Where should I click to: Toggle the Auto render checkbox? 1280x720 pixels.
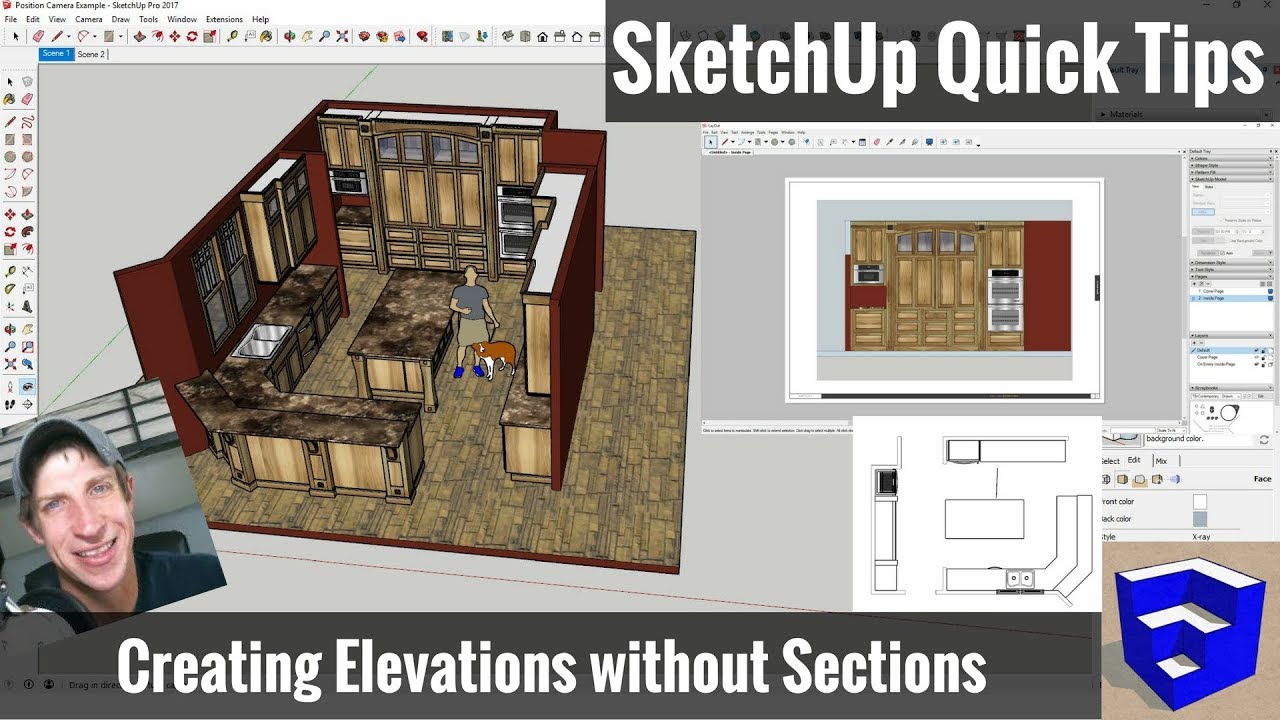pos(1222,253)
